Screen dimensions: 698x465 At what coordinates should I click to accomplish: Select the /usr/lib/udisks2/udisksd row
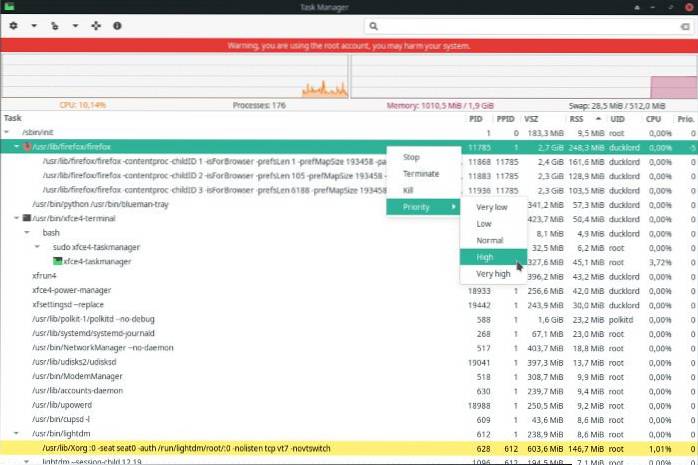point(349,362)
